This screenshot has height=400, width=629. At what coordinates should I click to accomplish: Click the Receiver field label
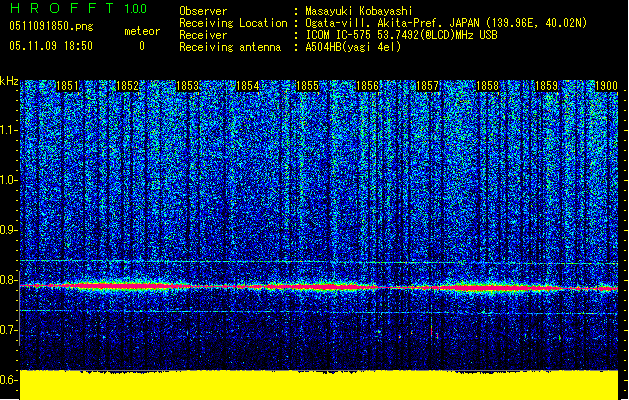(203, 35)
